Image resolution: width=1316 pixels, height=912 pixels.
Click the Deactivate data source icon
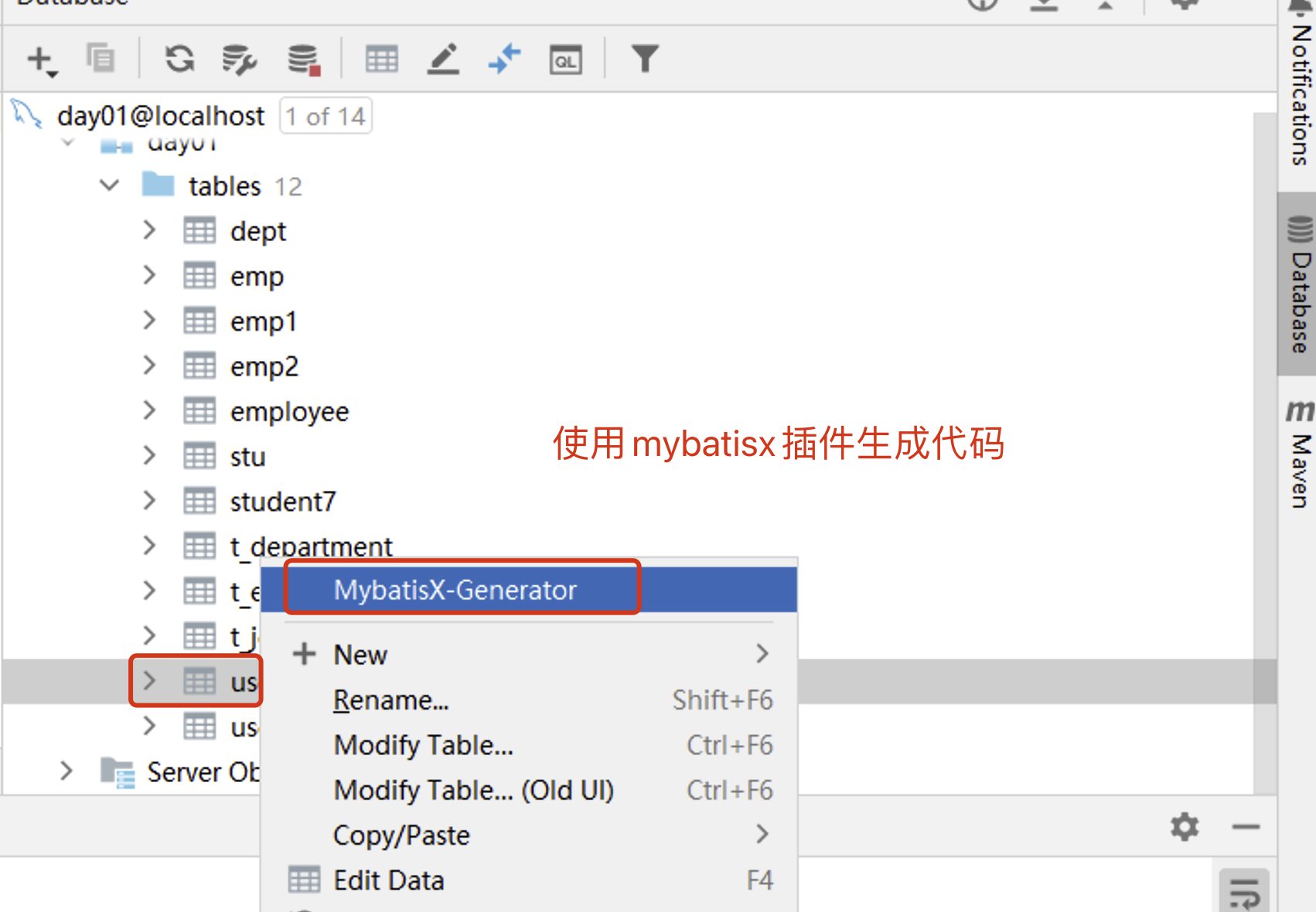coord(303,60)
